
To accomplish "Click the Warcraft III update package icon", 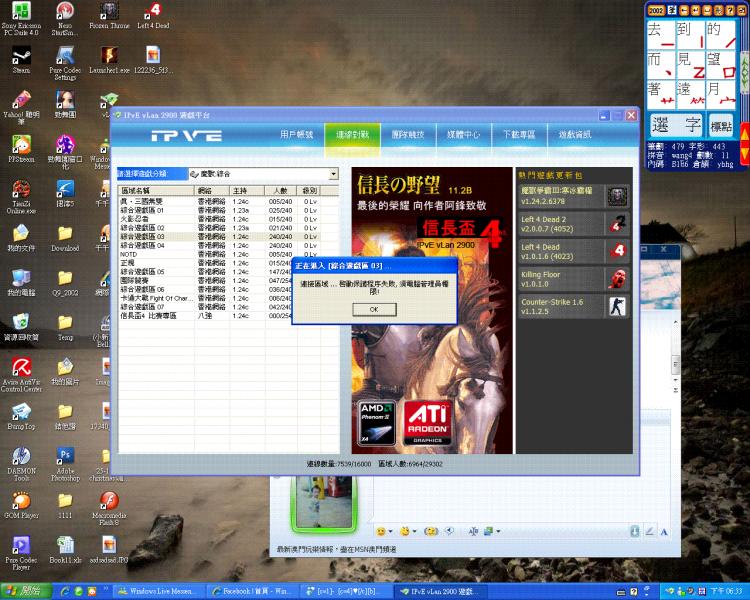I will click(x=618, y=195).
